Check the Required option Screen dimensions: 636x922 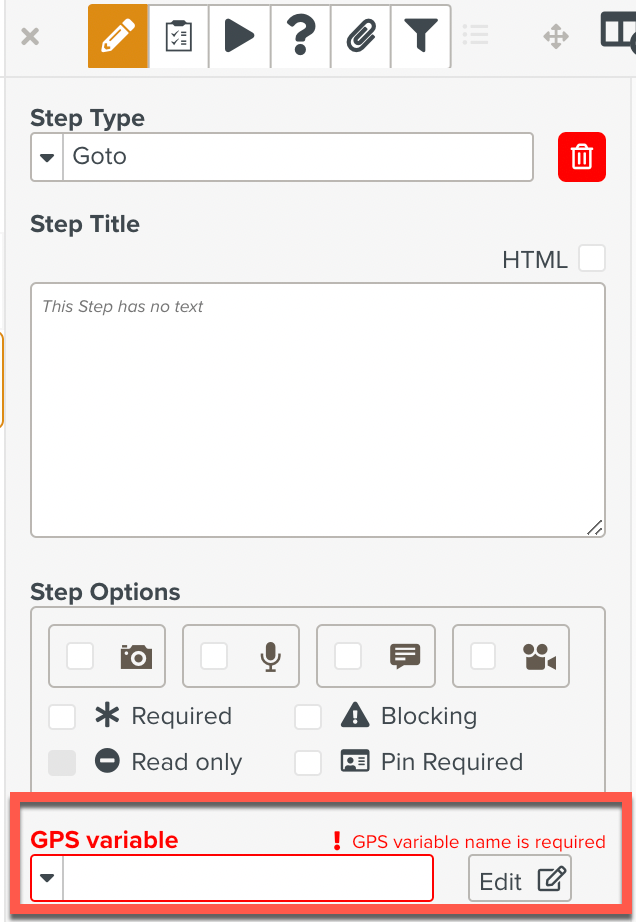point(62,716)
